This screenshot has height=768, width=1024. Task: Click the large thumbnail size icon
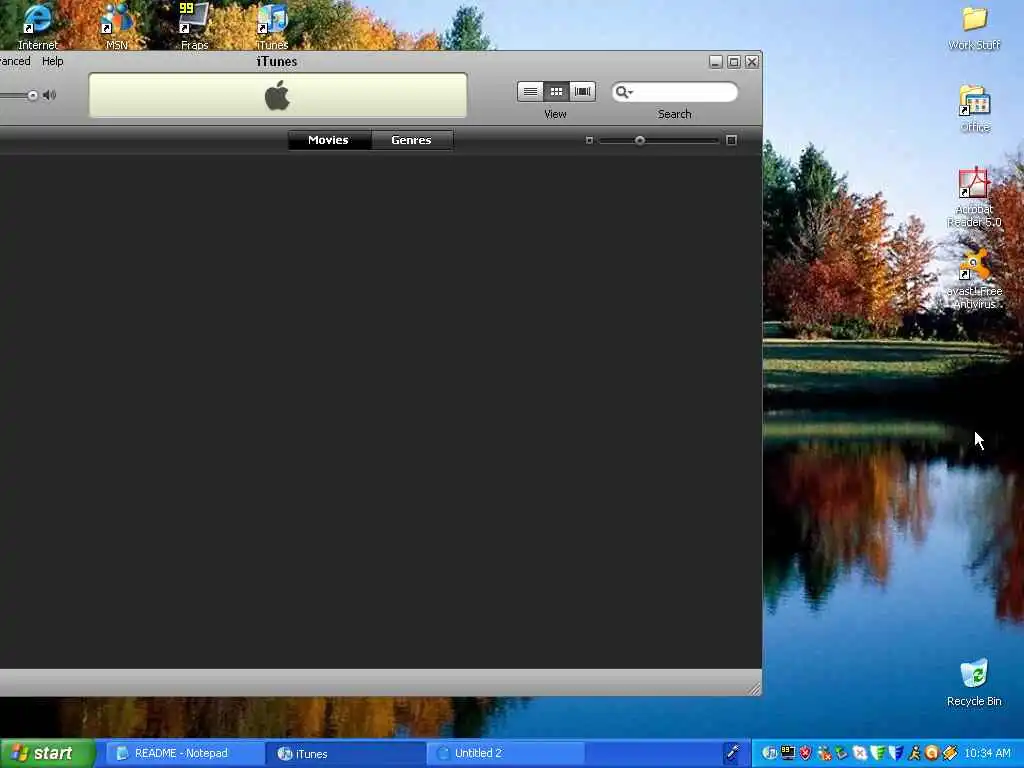tap(731, 140)
